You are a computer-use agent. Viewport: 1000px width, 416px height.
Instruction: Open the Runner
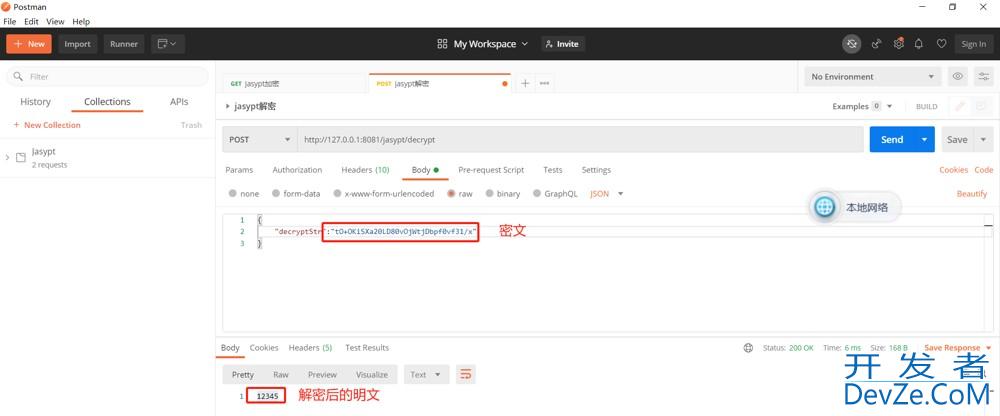click(124, 44)
